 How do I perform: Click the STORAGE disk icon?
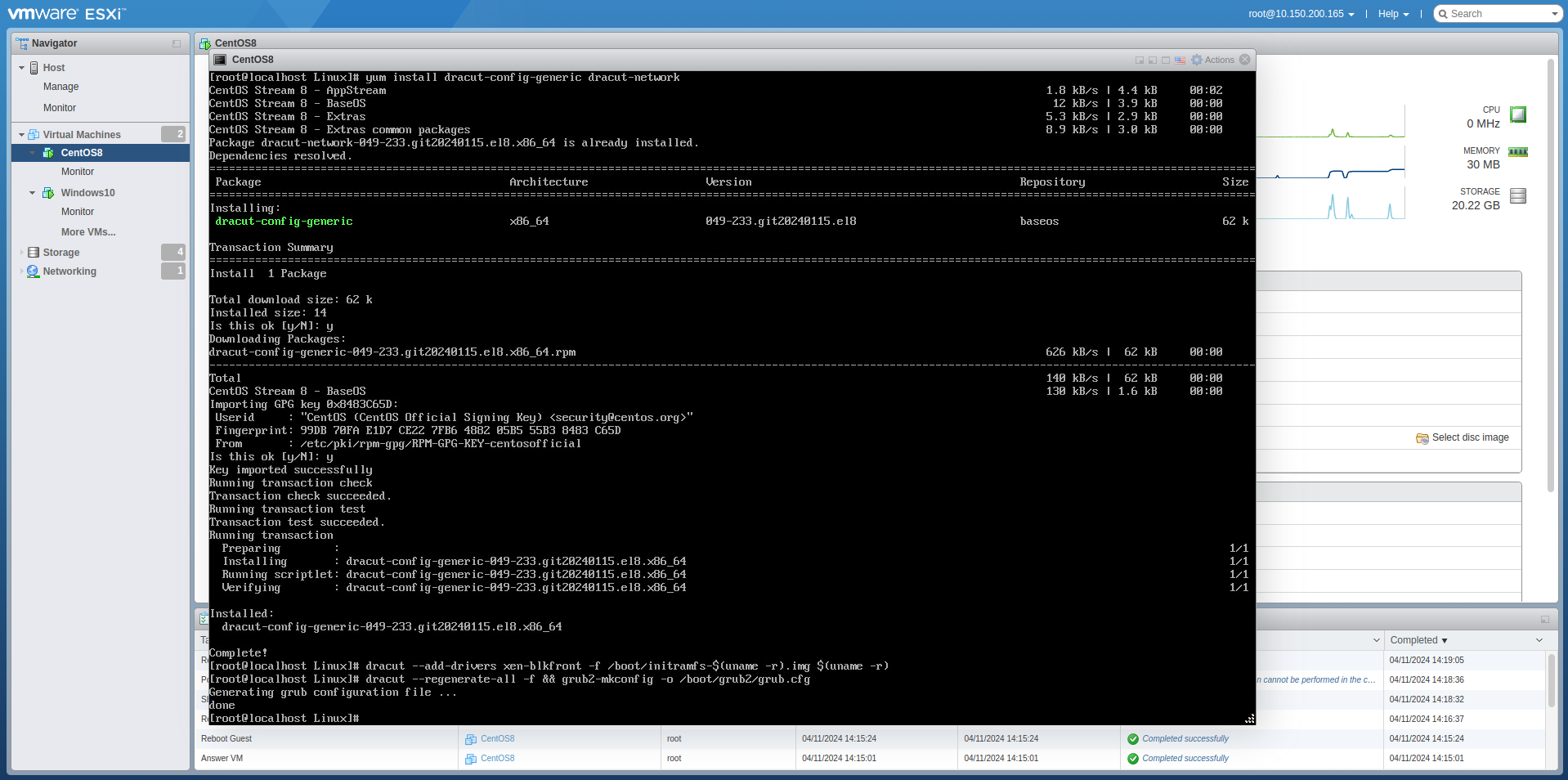coord(1518,196)
